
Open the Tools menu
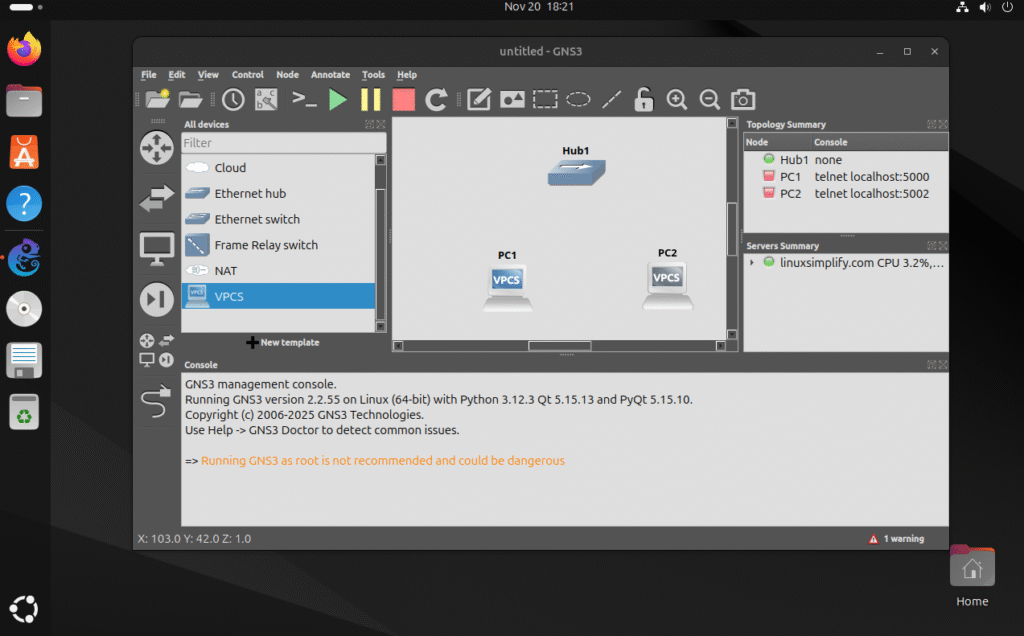tap(373, 74)
